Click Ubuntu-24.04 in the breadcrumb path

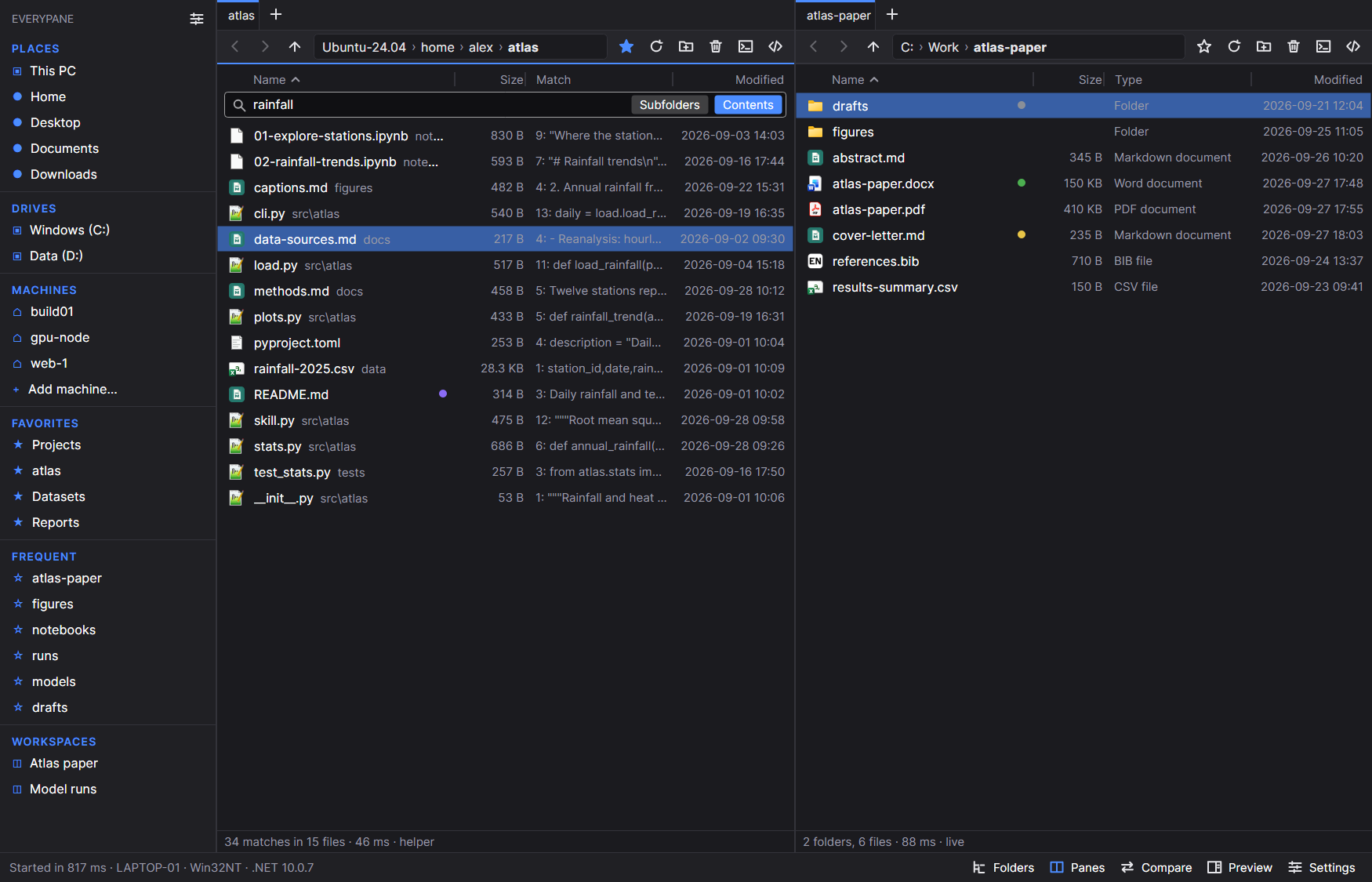point(364,47)
